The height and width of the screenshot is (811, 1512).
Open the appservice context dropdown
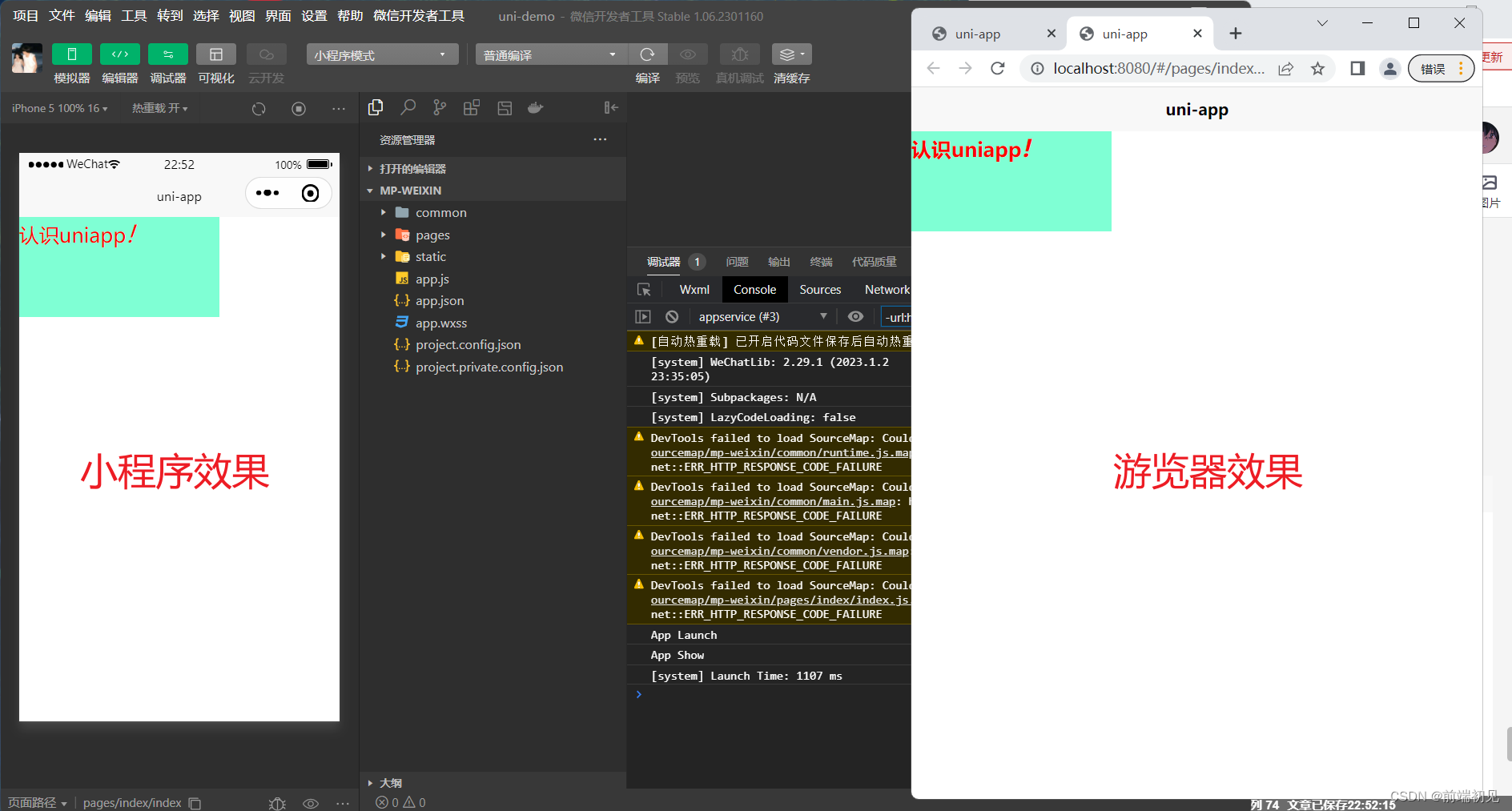click(x=762, y=317)
